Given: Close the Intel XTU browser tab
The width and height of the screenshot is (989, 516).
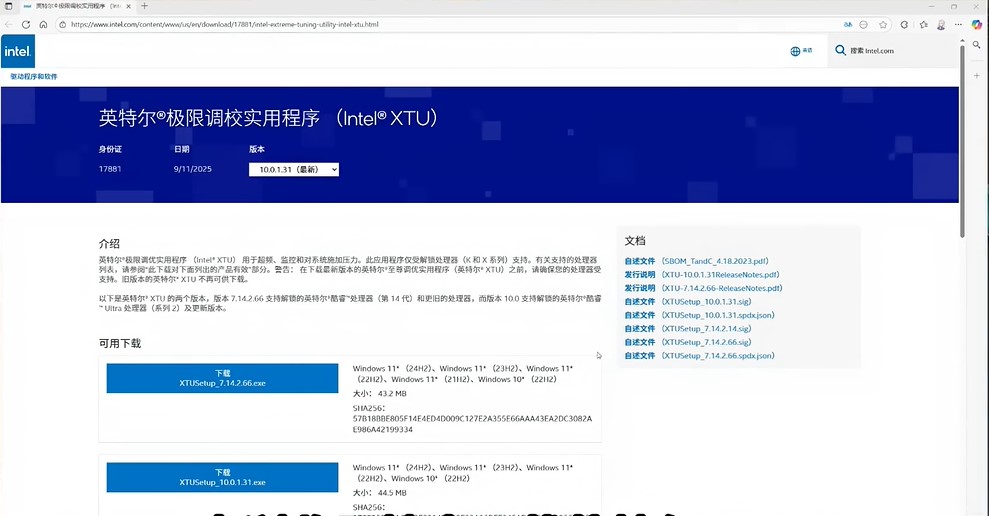Looking at the screenshot, I should (129, 6).
